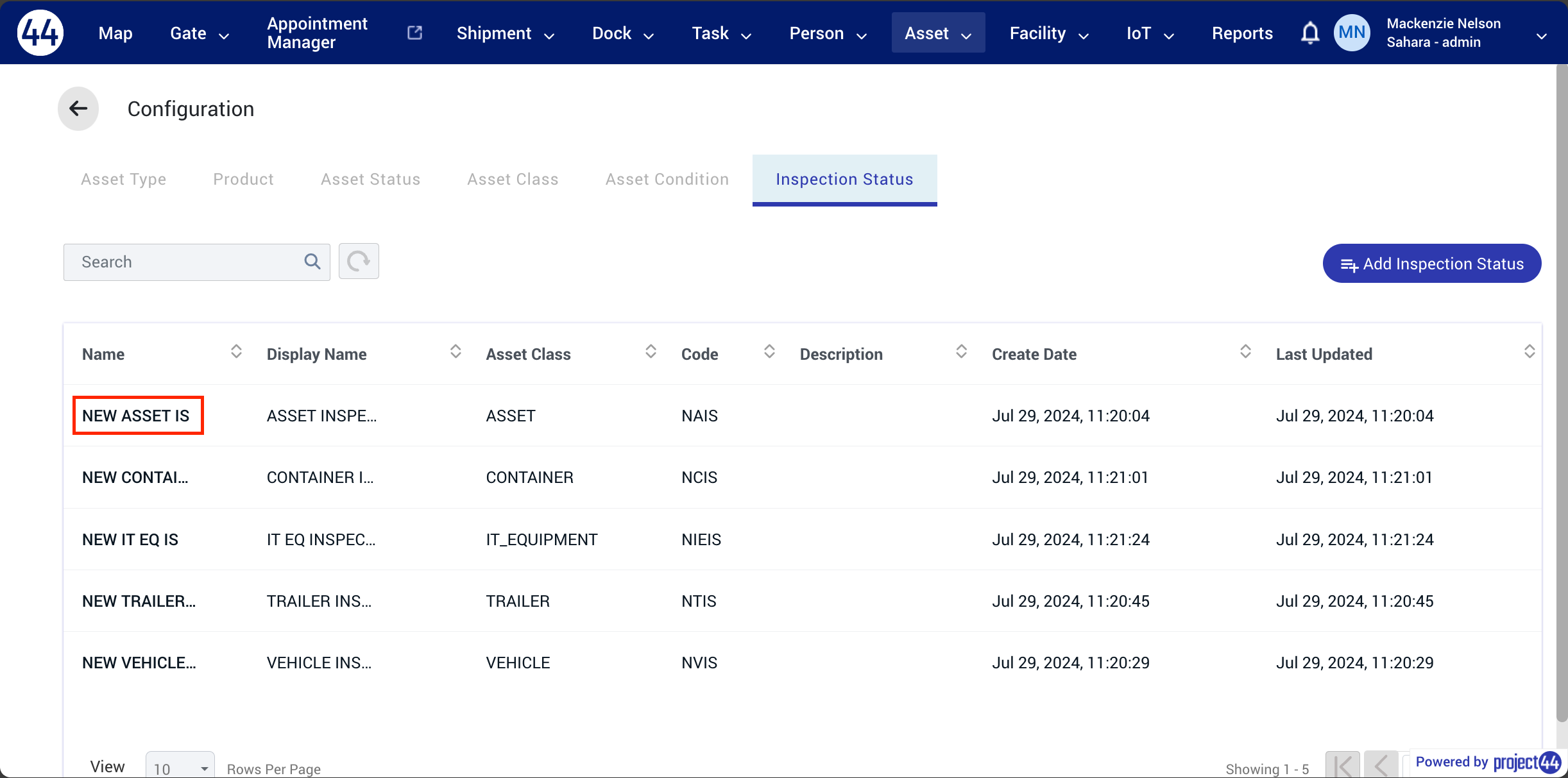
Task: Click the Showing 1 - 5 text
Action: [1267, 769]
